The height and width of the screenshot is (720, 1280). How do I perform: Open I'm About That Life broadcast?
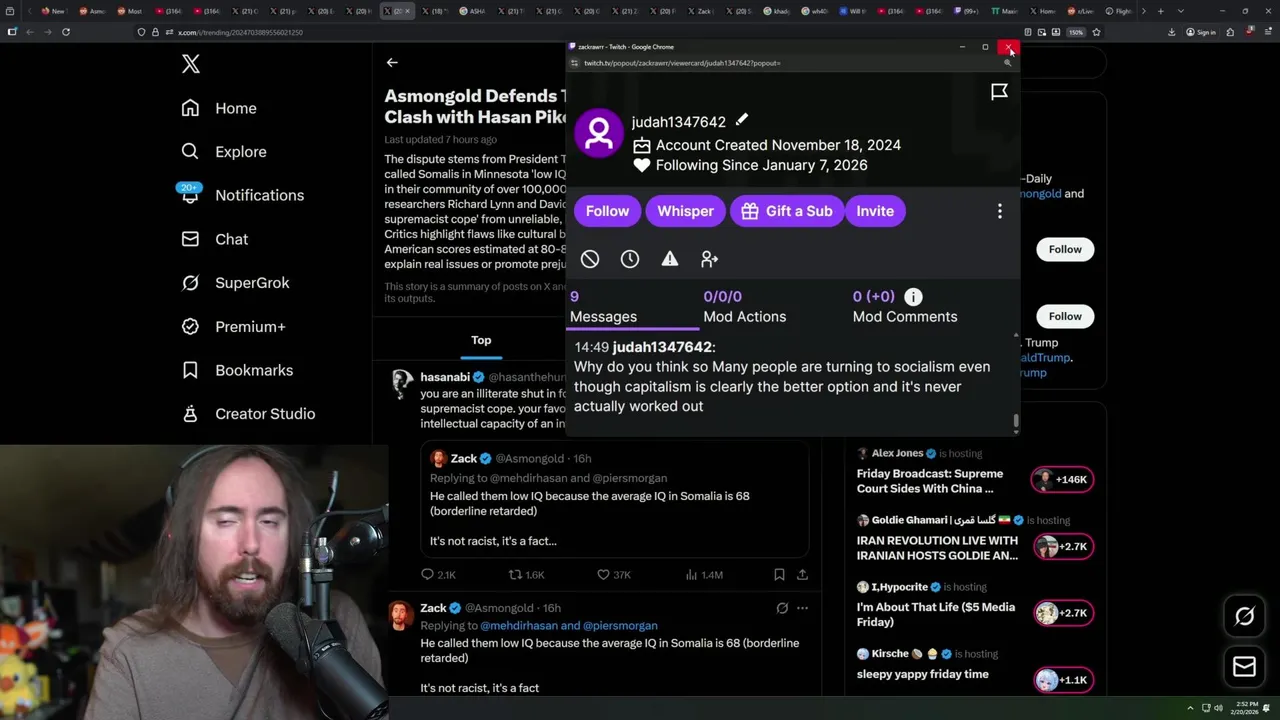[x=936, y=614]
